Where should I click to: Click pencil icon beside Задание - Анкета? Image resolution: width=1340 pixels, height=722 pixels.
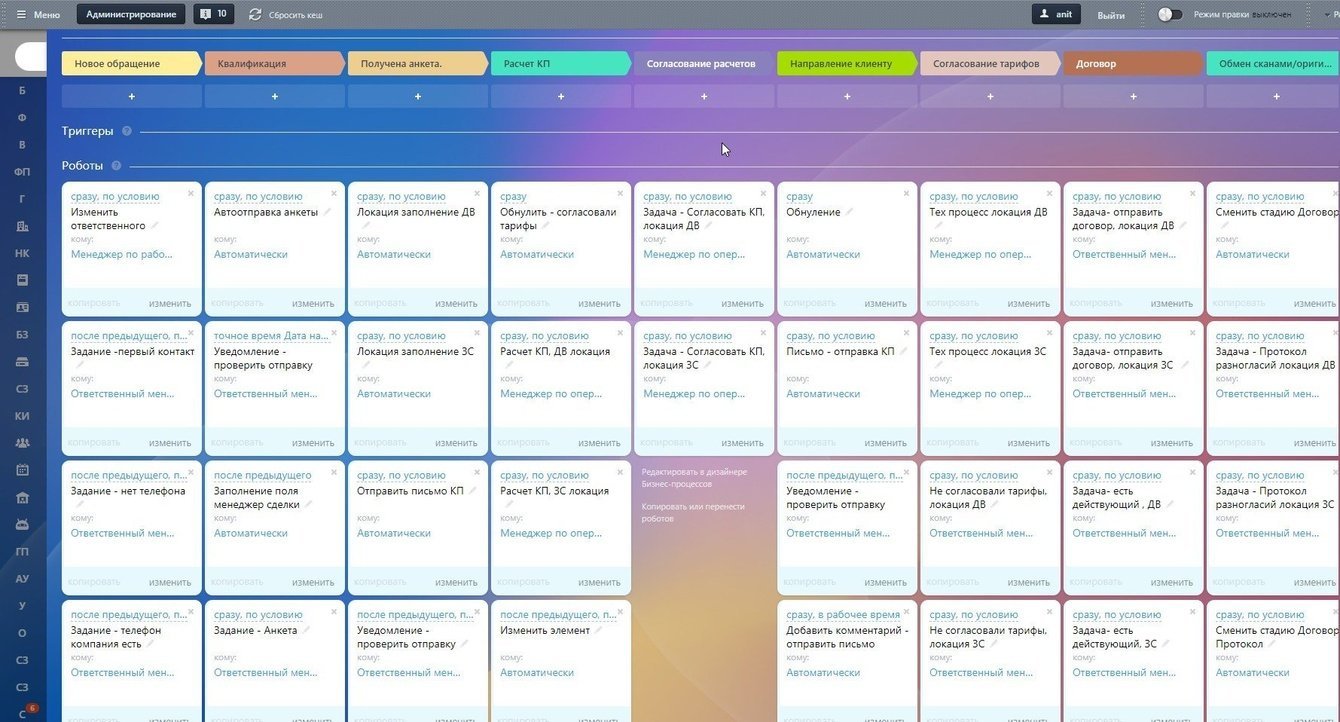[306, 630]
